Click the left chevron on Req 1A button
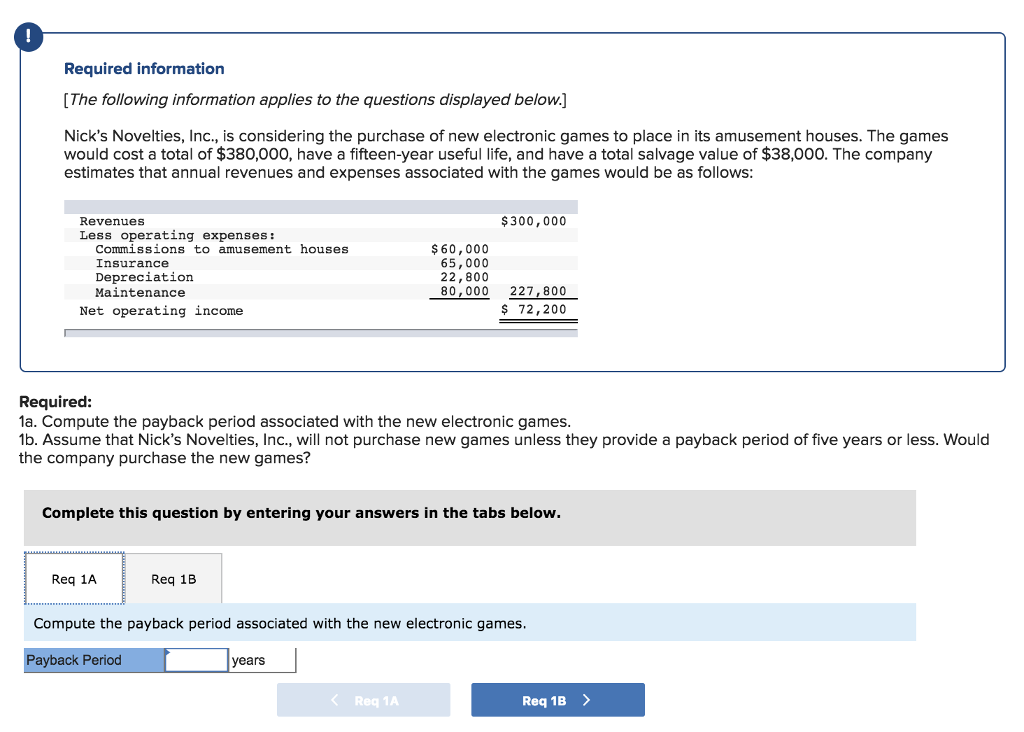Screen dimensions: 1024x732 [335, 700]
